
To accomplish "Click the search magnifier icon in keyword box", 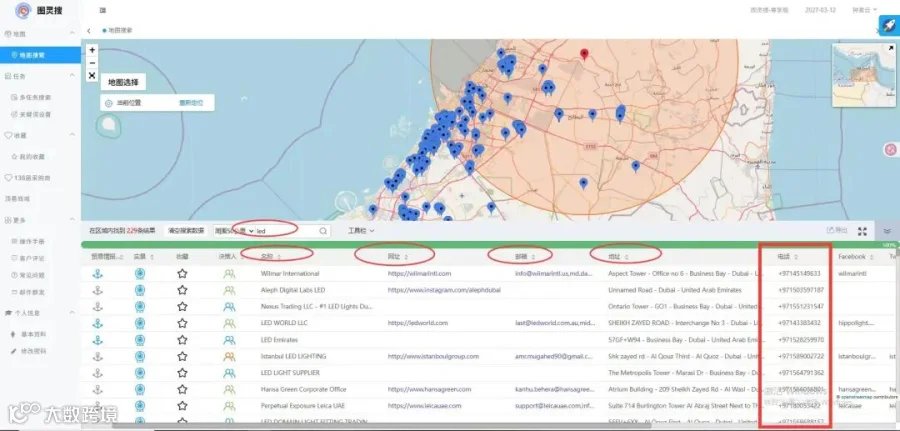I will point(323,231).
